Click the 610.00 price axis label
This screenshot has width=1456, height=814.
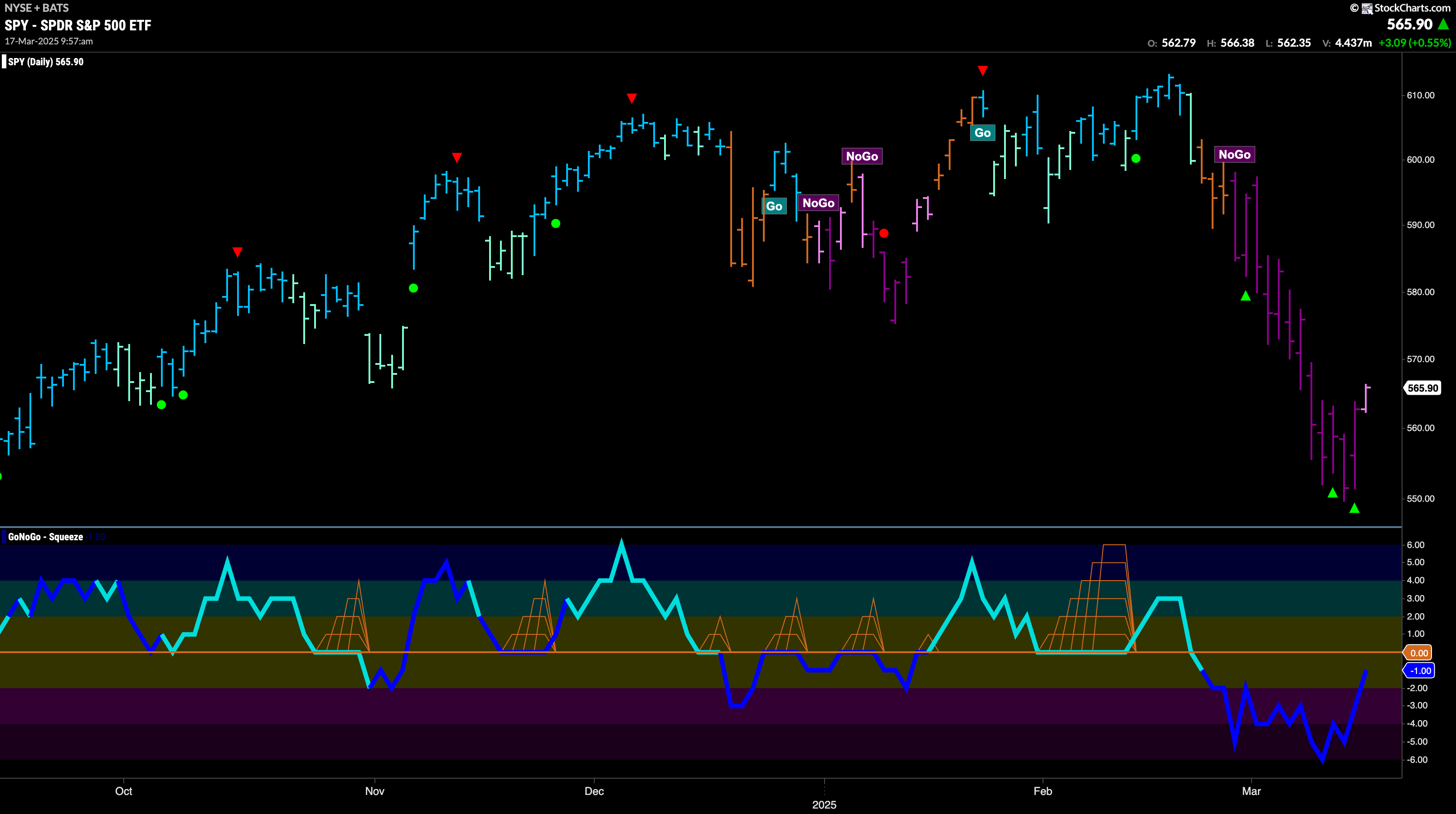pos(1420,95)
